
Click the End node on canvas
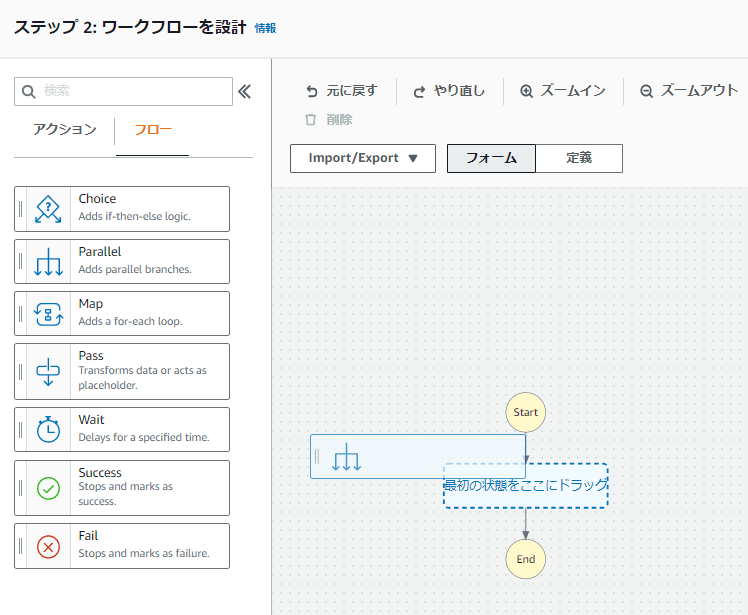526,559
